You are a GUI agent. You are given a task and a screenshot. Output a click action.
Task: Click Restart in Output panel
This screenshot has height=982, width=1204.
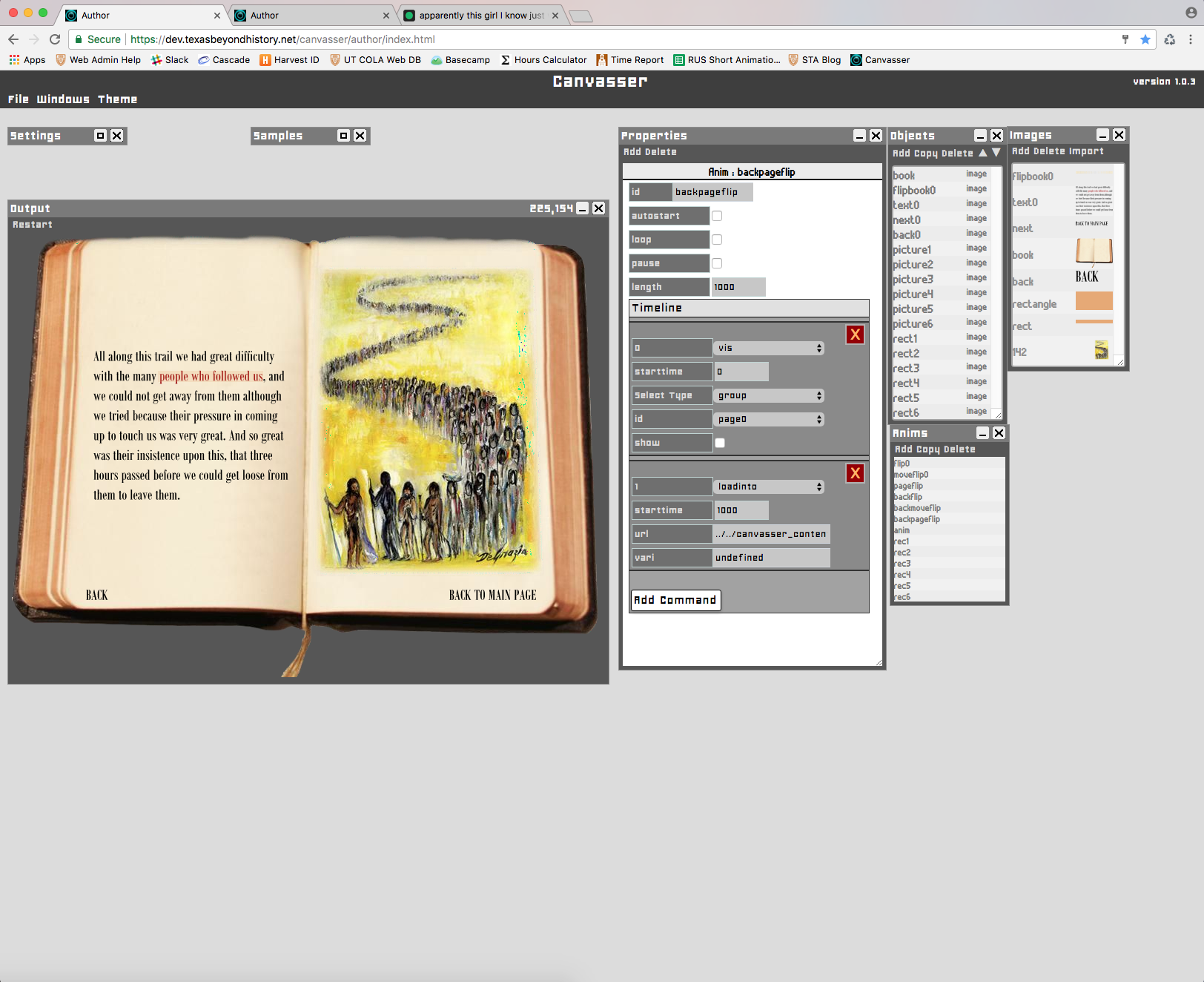click(x=33, y=225)
